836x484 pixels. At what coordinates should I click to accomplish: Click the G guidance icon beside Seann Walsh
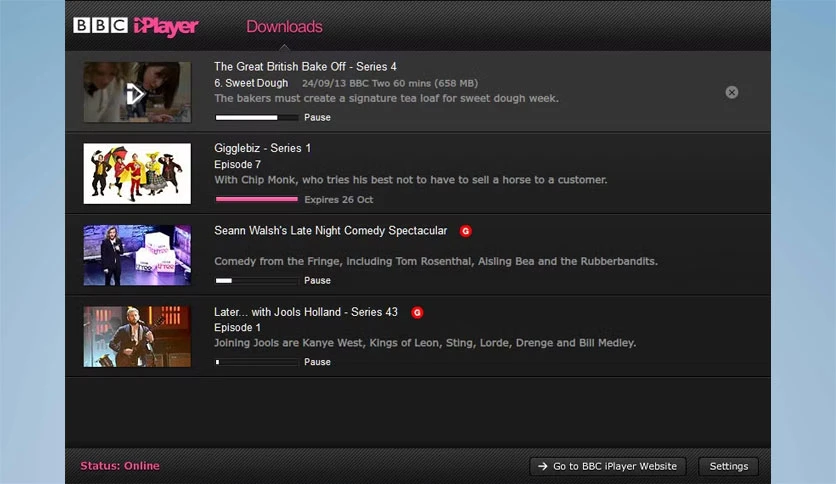[465, 231]
